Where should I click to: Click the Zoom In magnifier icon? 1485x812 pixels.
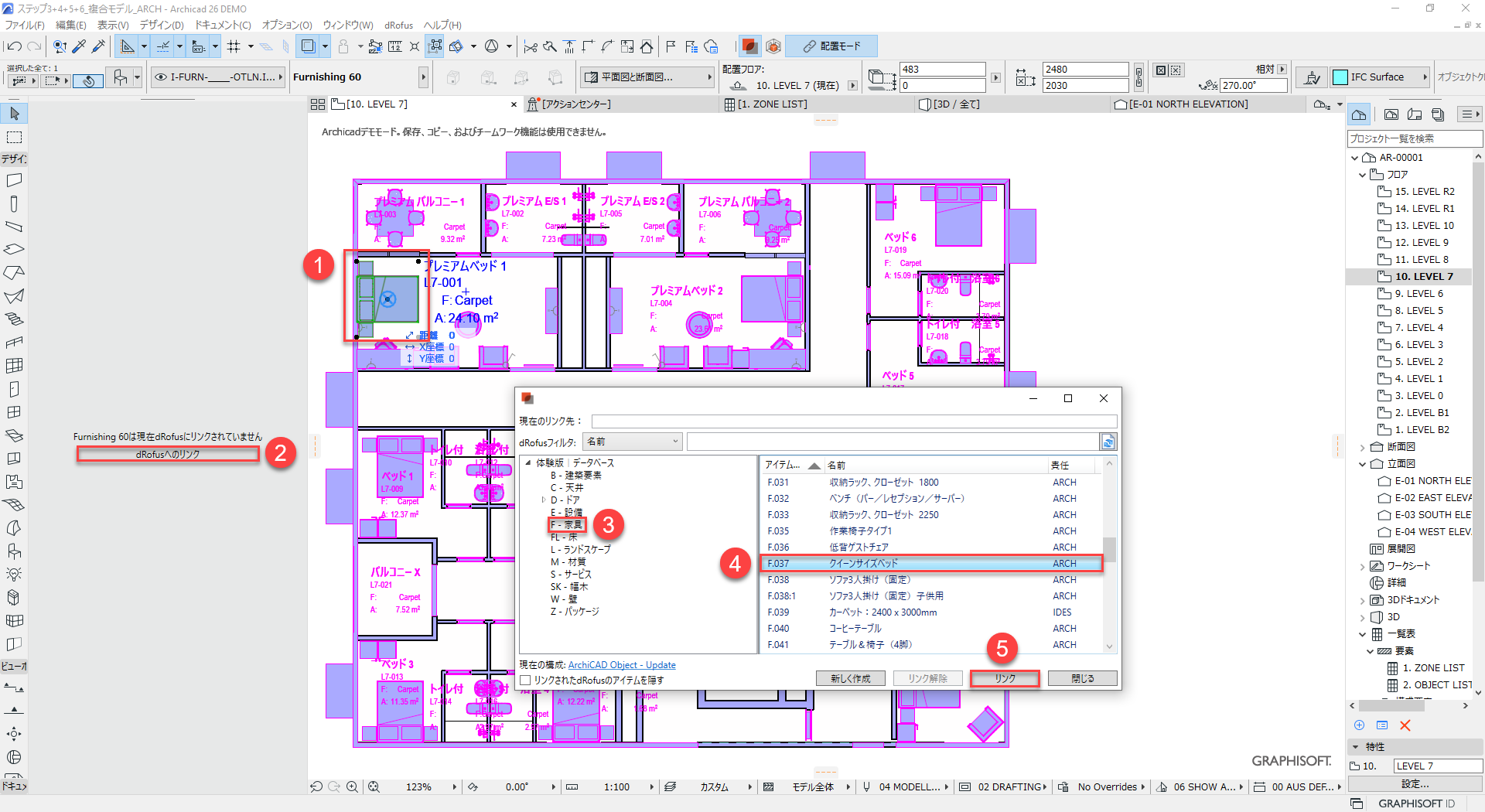coord(352,786)
